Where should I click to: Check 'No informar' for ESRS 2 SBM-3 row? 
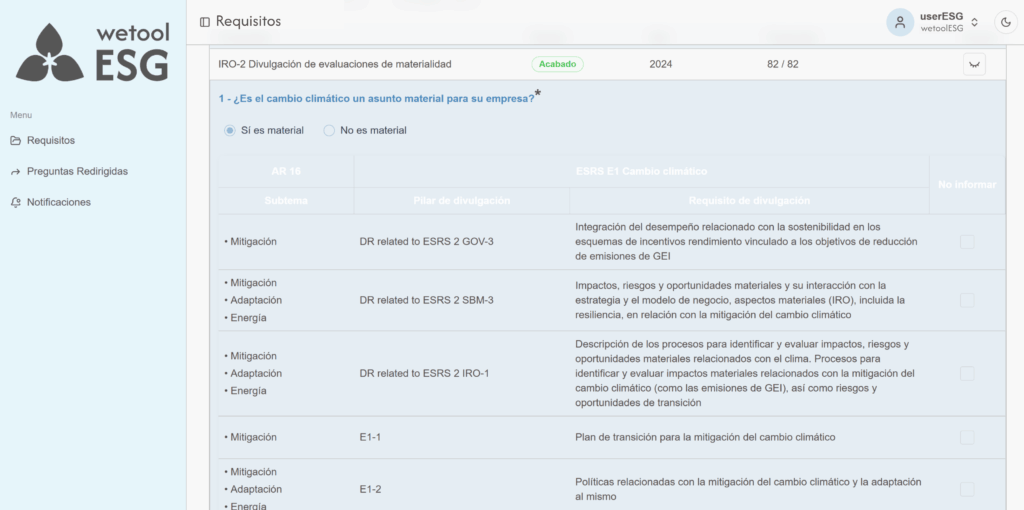click(x=967, y=300)
